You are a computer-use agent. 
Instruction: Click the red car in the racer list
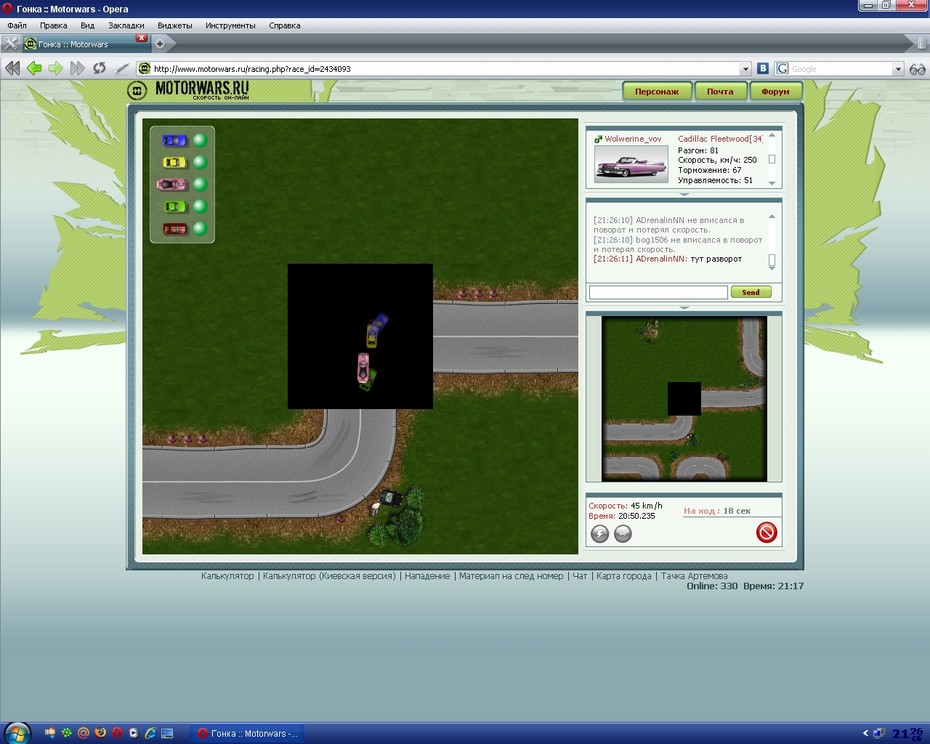tap(174, 228)
